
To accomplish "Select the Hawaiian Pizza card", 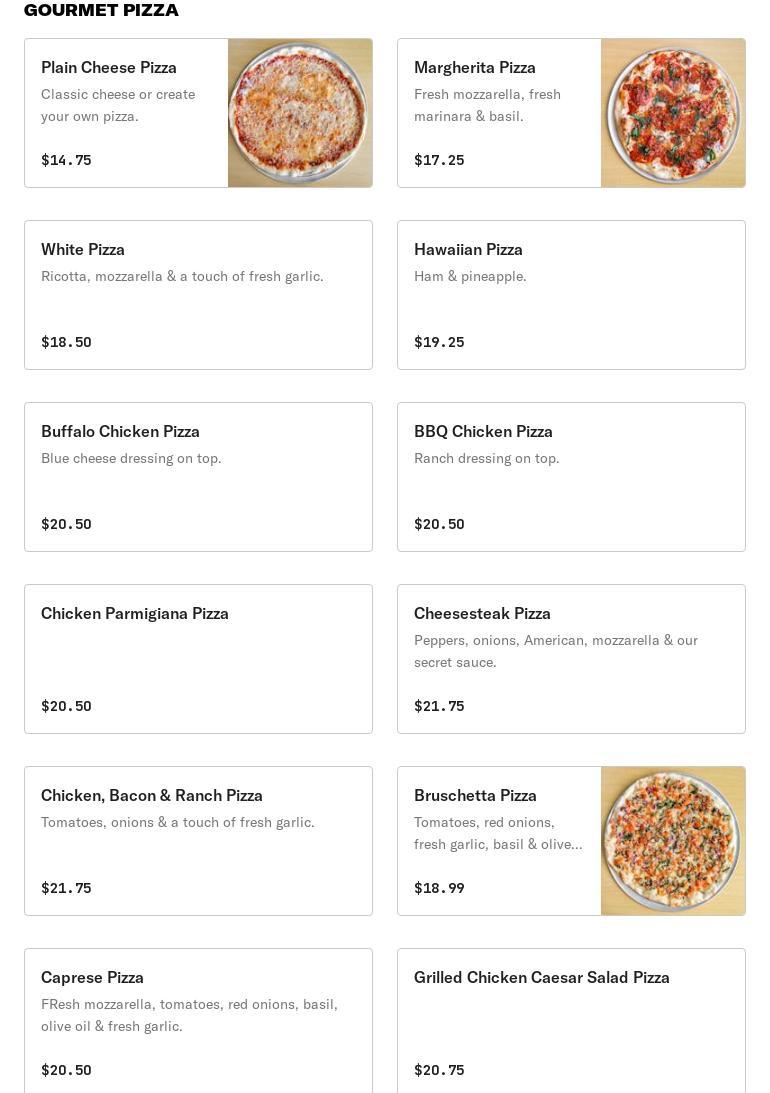I will 571,295.
